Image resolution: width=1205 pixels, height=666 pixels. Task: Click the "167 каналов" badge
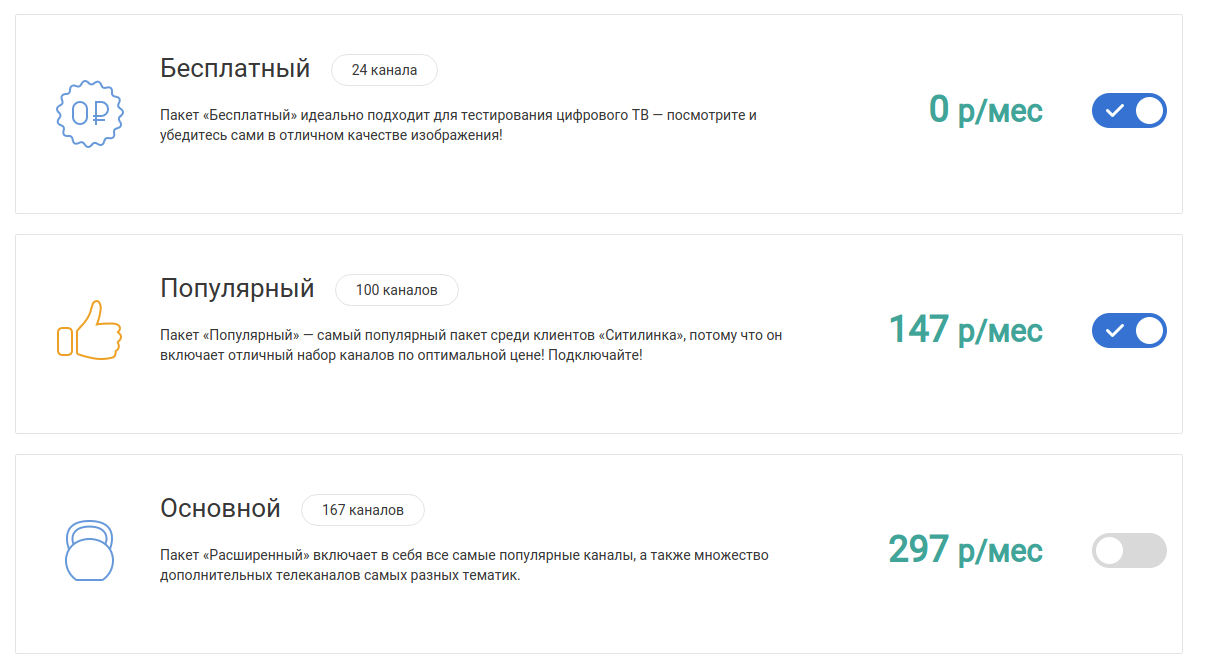362,510
